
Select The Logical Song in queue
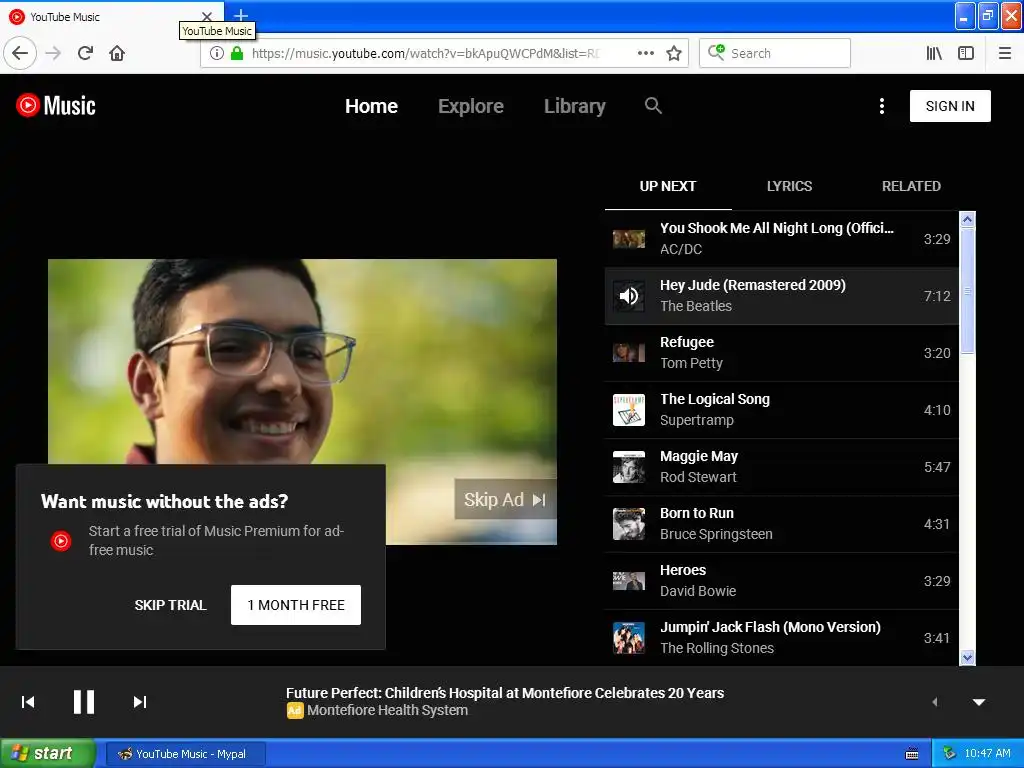tap(781, 410)
